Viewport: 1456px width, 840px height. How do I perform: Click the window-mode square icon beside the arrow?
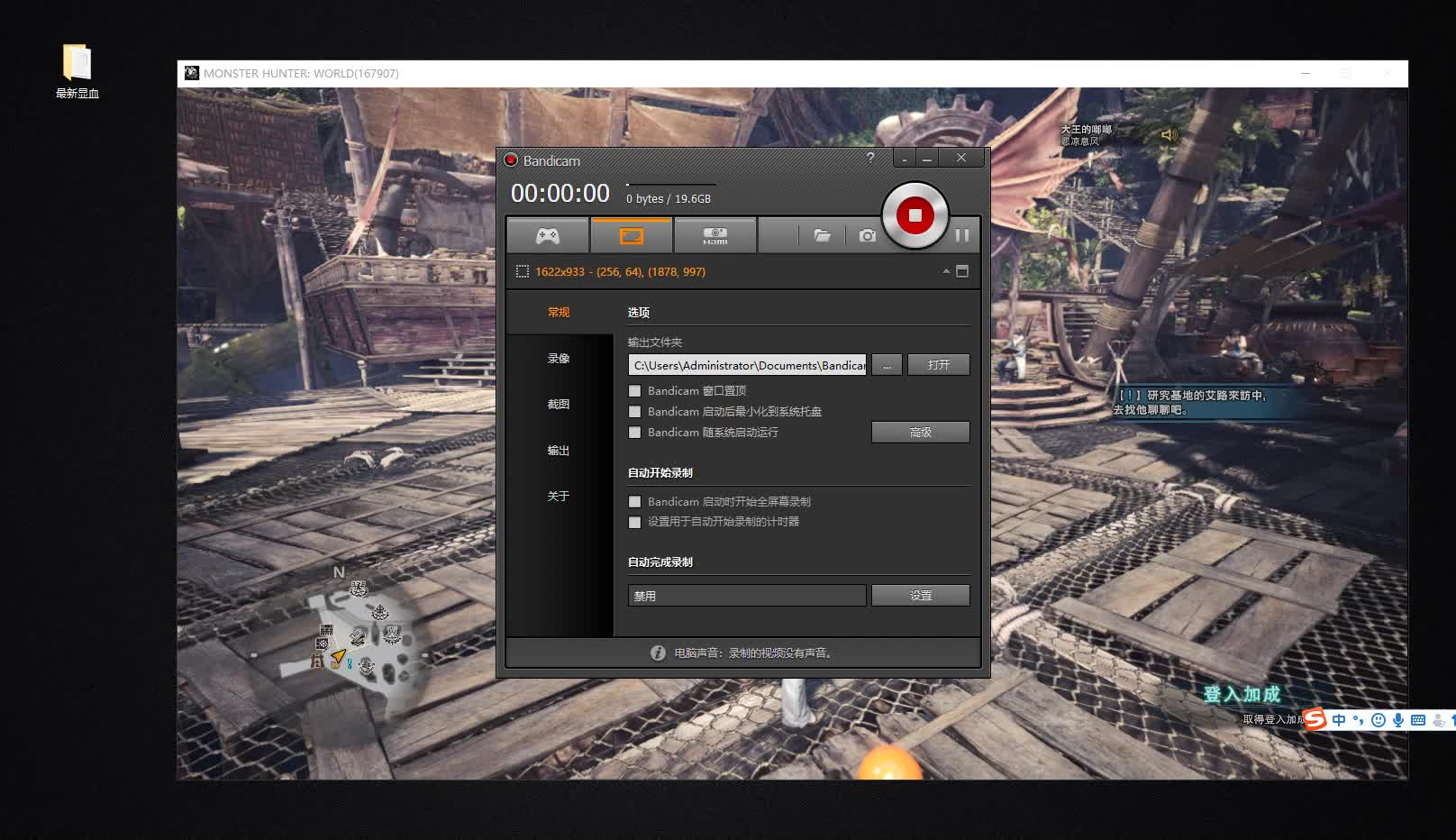tap(962, 271)
